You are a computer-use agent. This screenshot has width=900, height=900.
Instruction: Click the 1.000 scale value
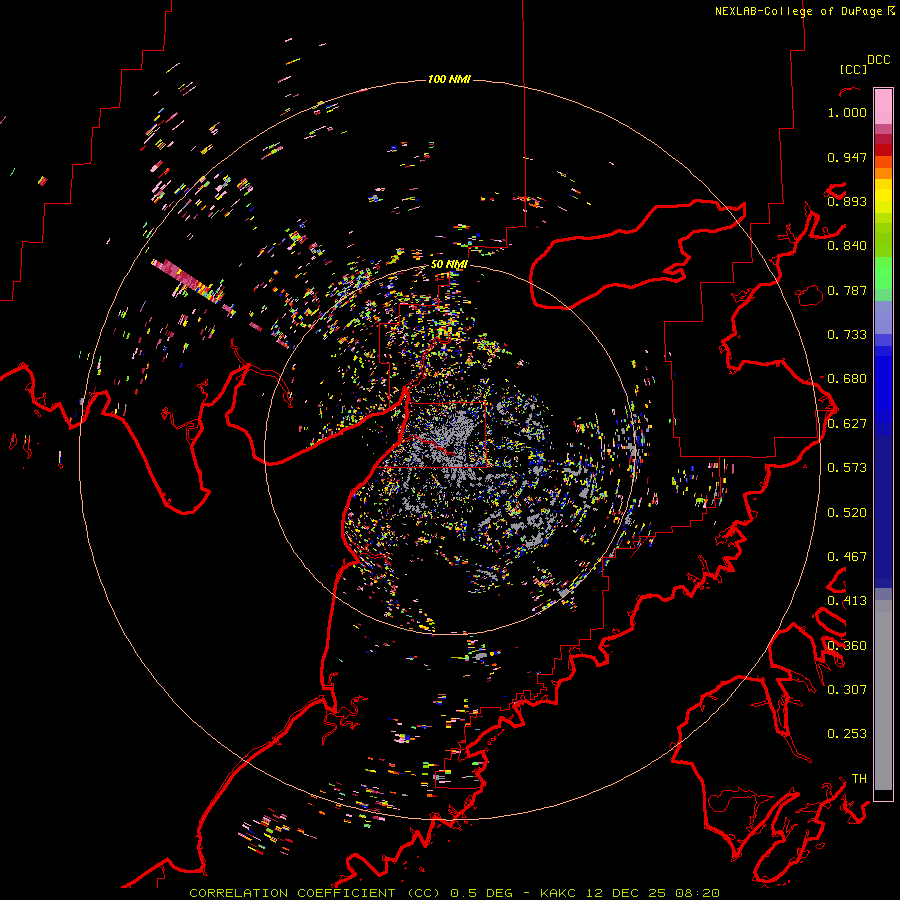click(847, 112)
